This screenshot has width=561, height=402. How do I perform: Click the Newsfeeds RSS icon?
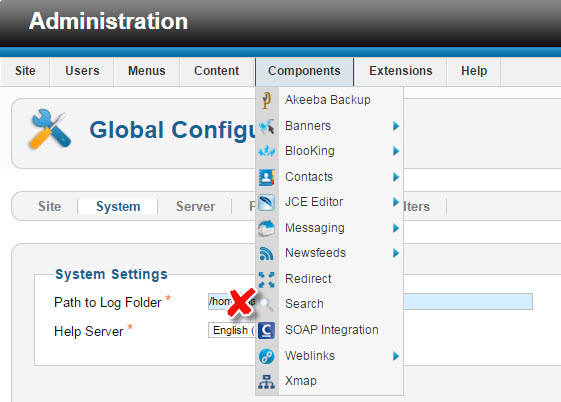pos(267,254)
